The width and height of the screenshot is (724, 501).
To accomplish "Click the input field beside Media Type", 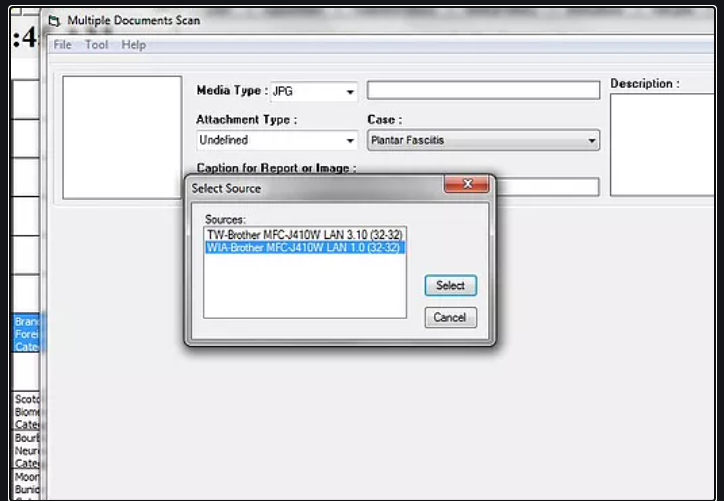I will point(483,90).
